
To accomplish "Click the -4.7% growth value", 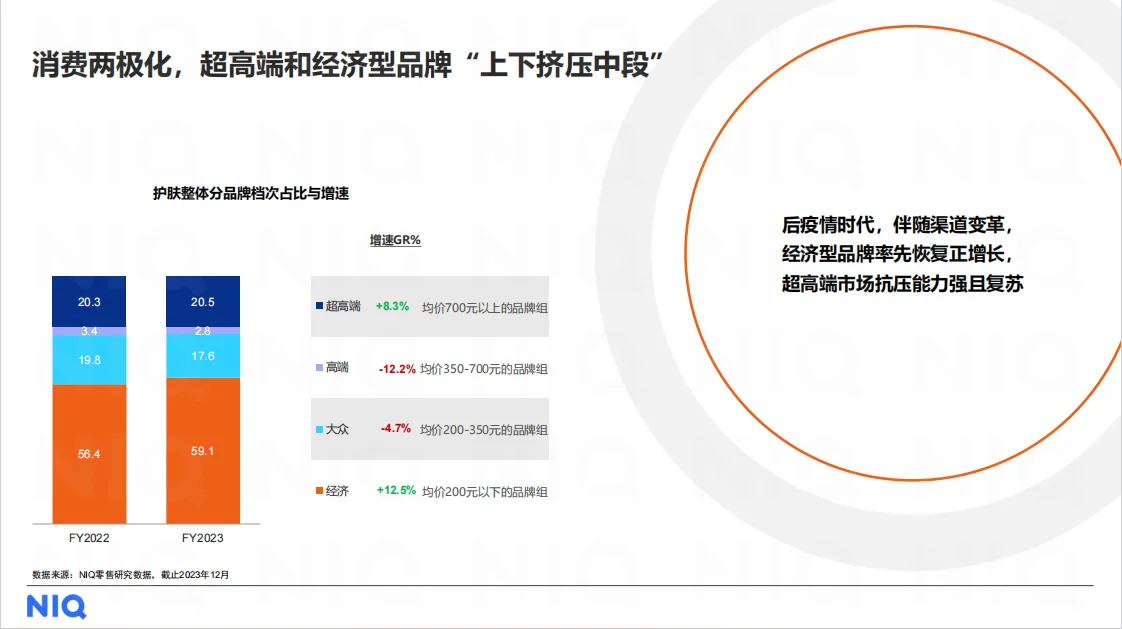I will (396, 429).
